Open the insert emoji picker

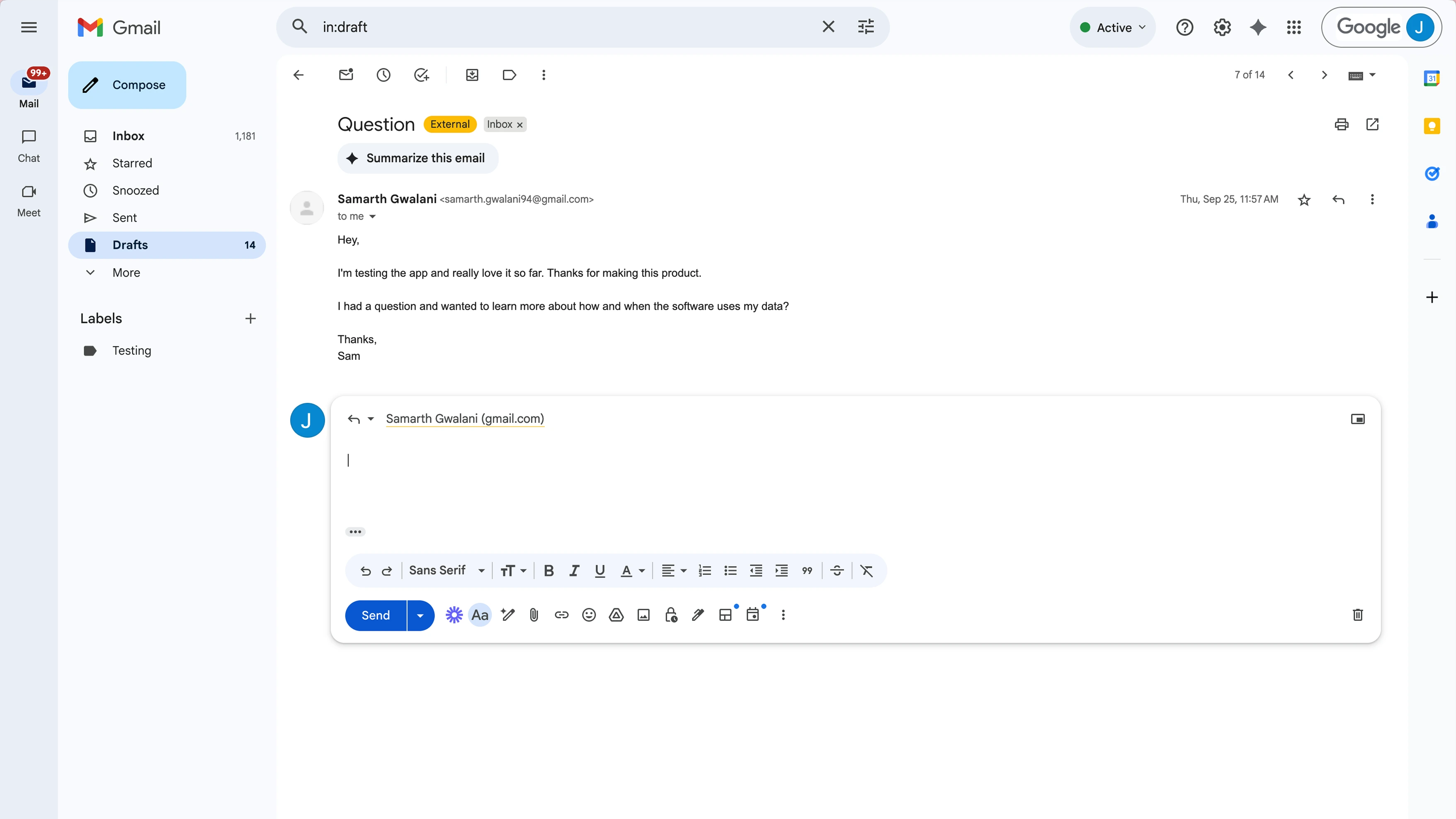[588, 615]
